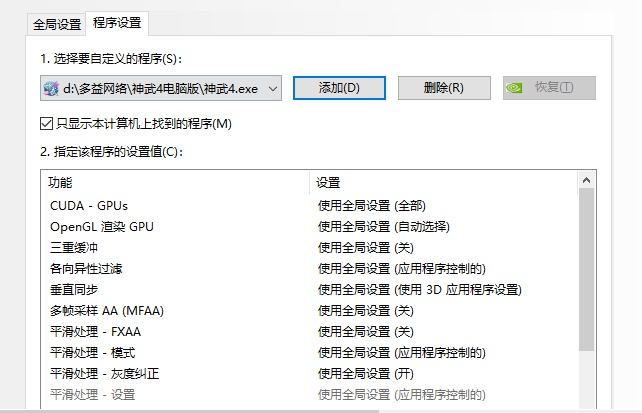Screen dimensions: 642x413
Task: Click setting value for 三重缓冲
Action: pos(366,248)
